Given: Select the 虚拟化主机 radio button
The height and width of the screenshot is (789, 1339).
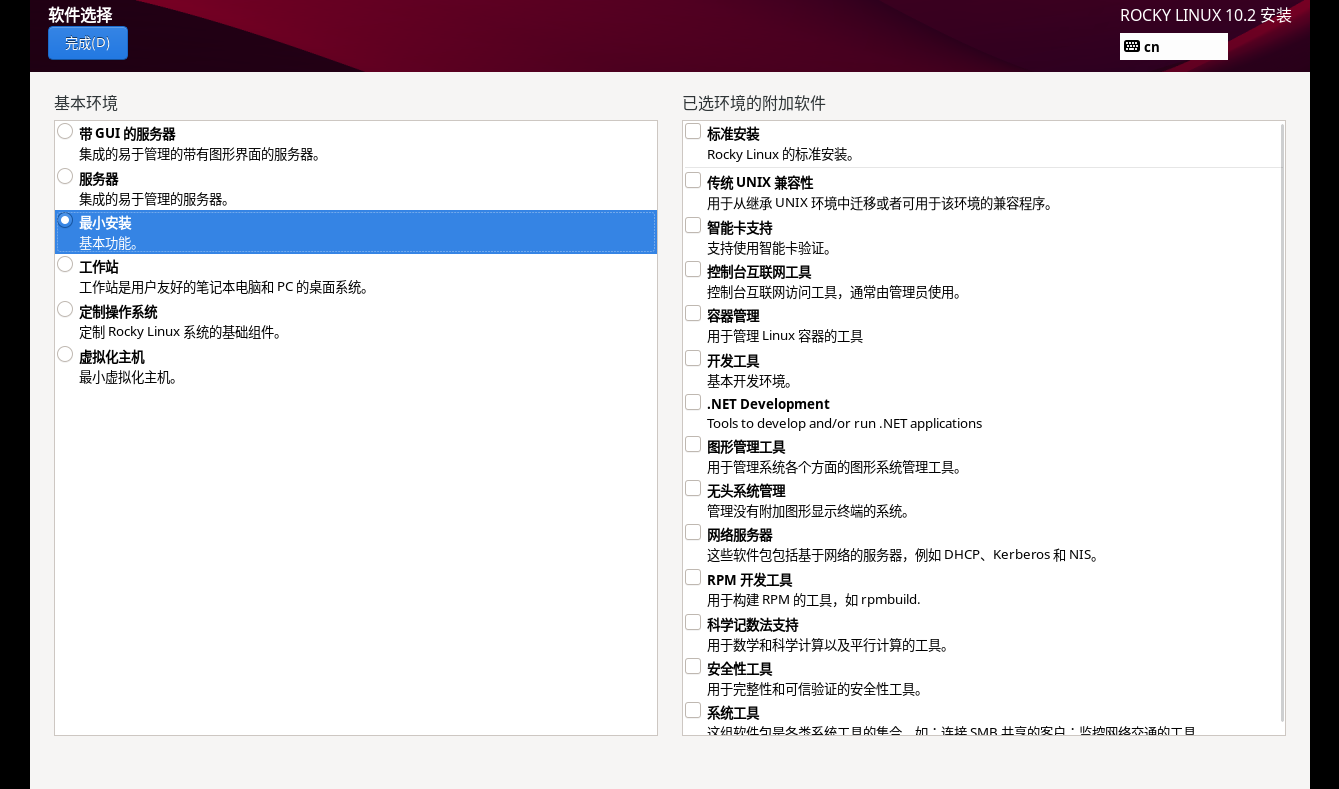Looking at the screenshot, I should (65, 354).
